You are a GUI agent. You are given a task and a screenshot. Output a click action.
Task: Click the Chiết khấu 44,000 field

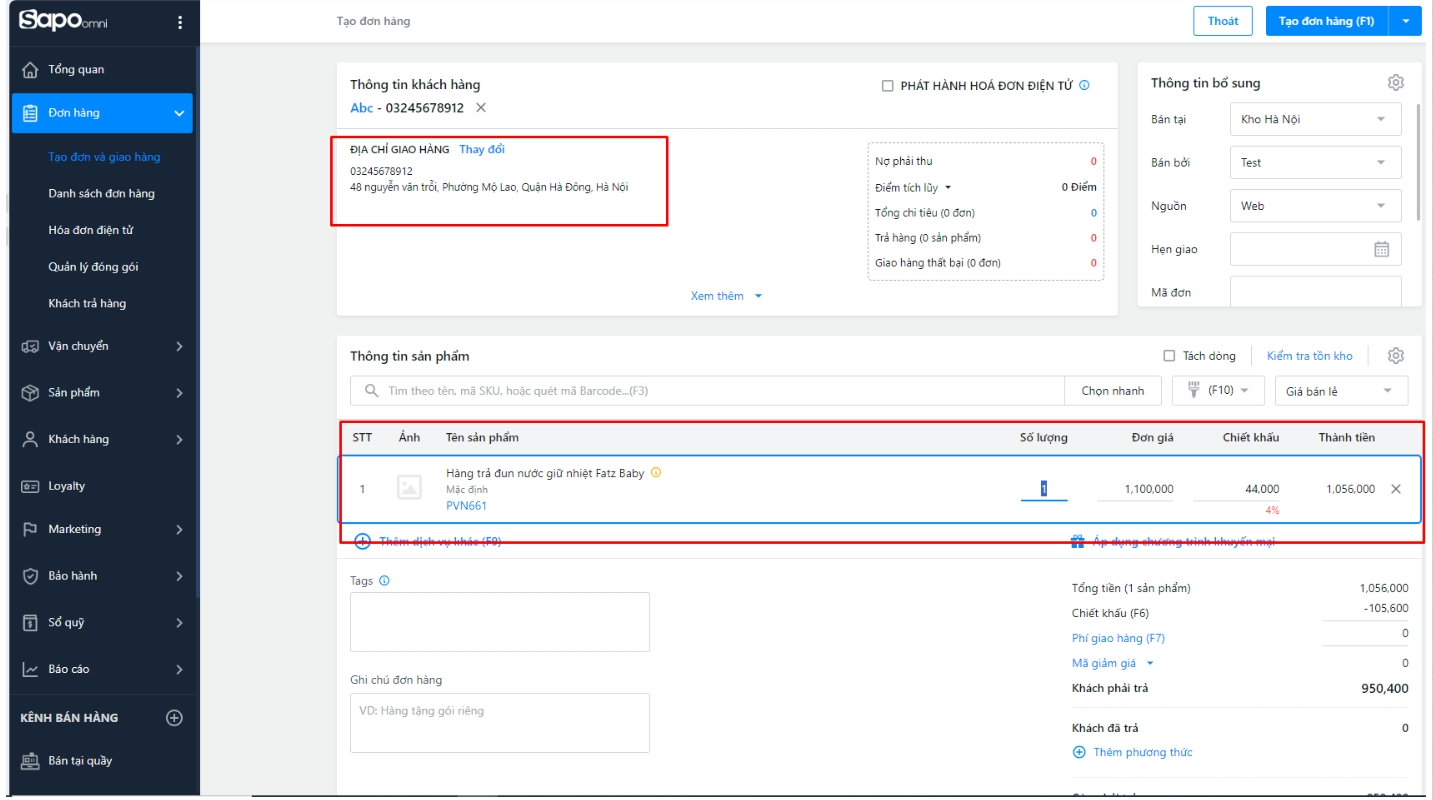pyautogui.click(x=1237, y=489)
